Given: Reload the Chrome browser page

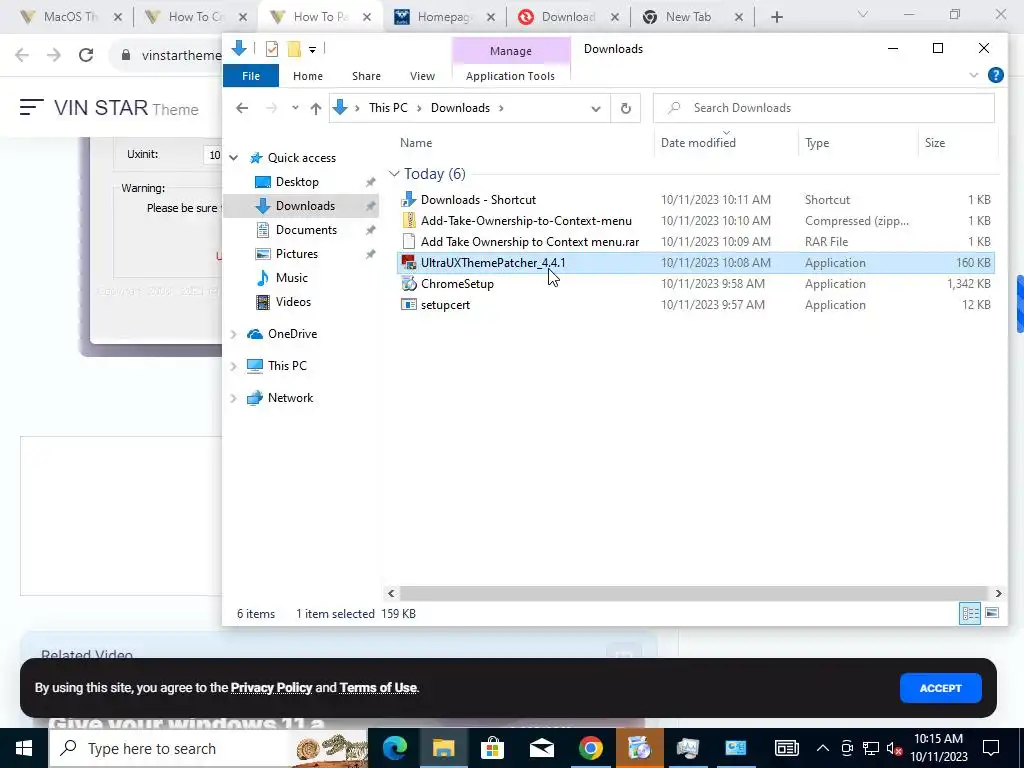Looking at the screenshot, I should coord(86,55).
